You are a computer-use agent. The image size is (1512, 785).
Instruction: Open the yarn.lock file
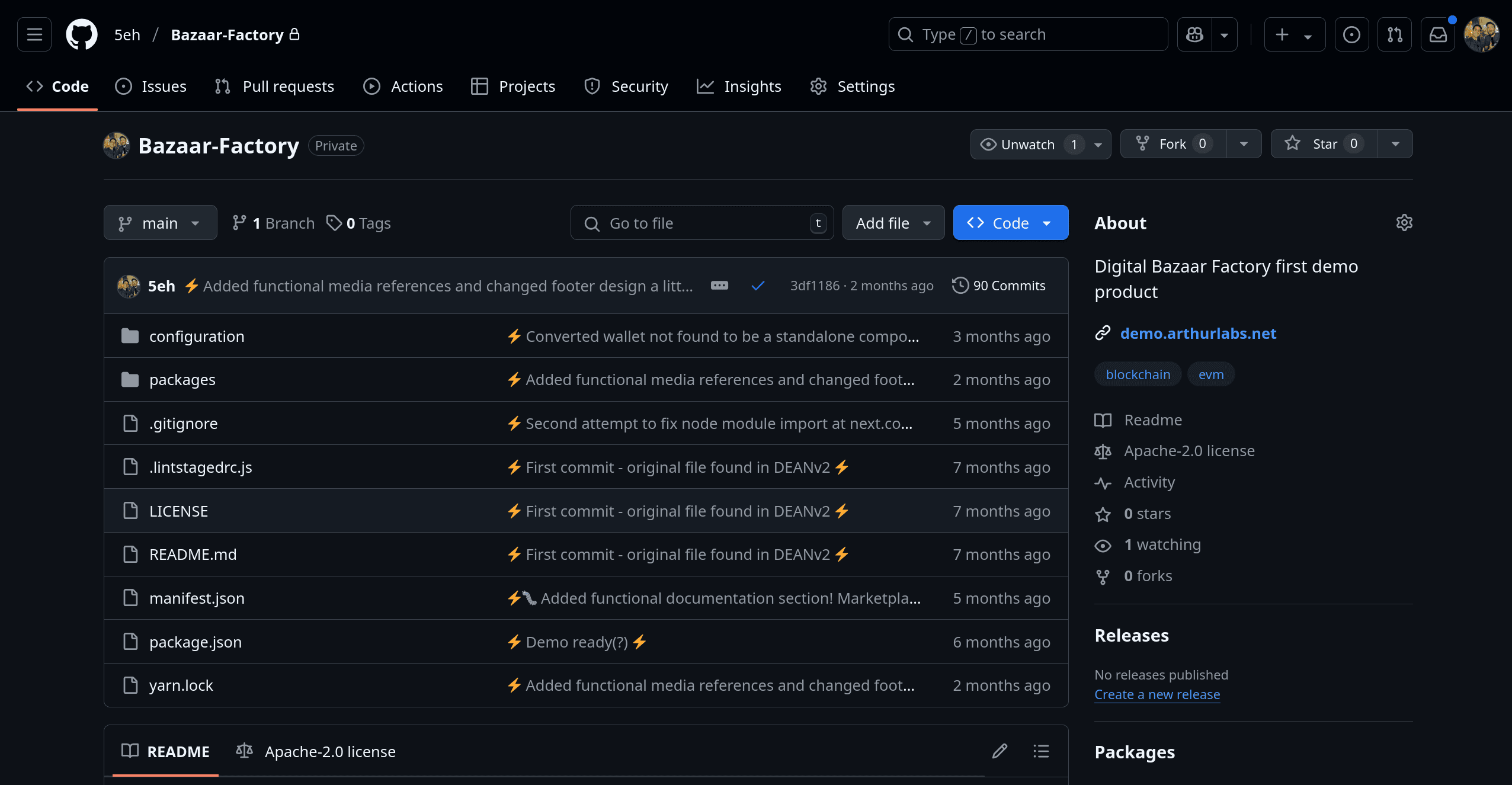tap(181, 685)
